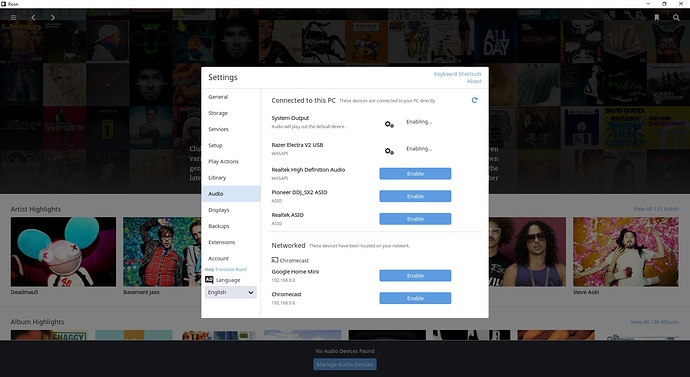Enable the Realtek ASIO device
Screen dimensions: 690x377
415,219
